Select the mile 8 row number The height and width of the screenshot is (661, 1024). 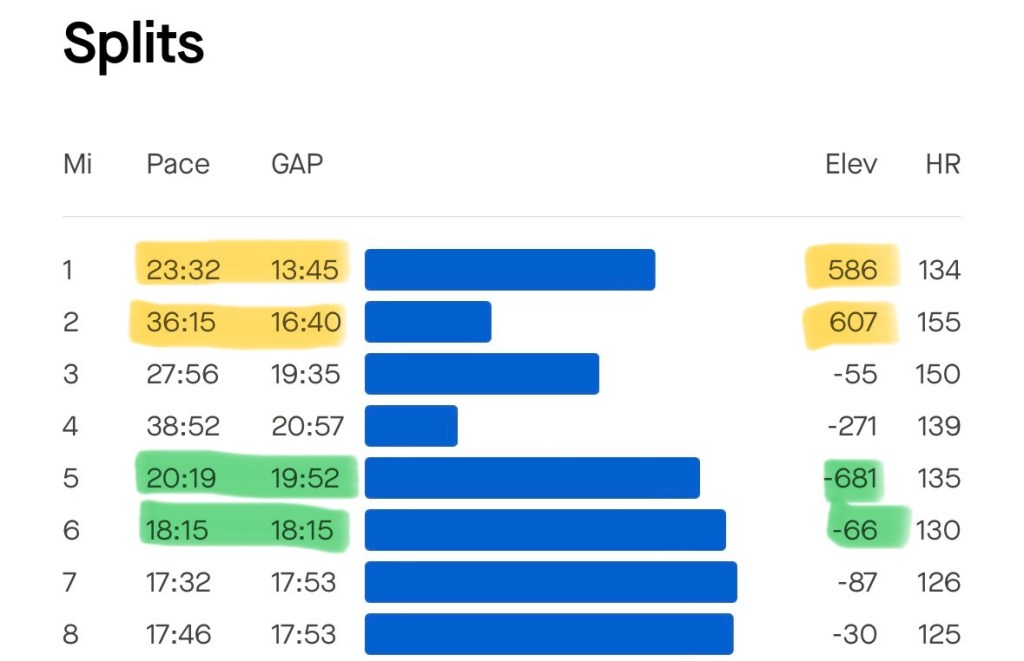70,634
